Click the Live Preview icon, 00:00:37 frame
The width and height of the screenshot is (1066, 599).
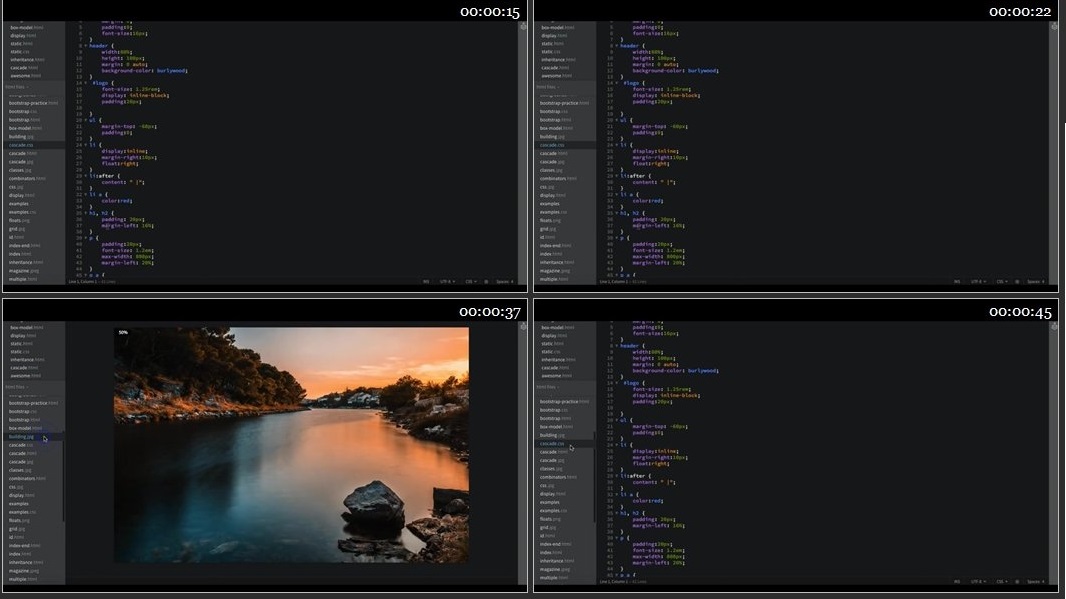tap(523, 326)
